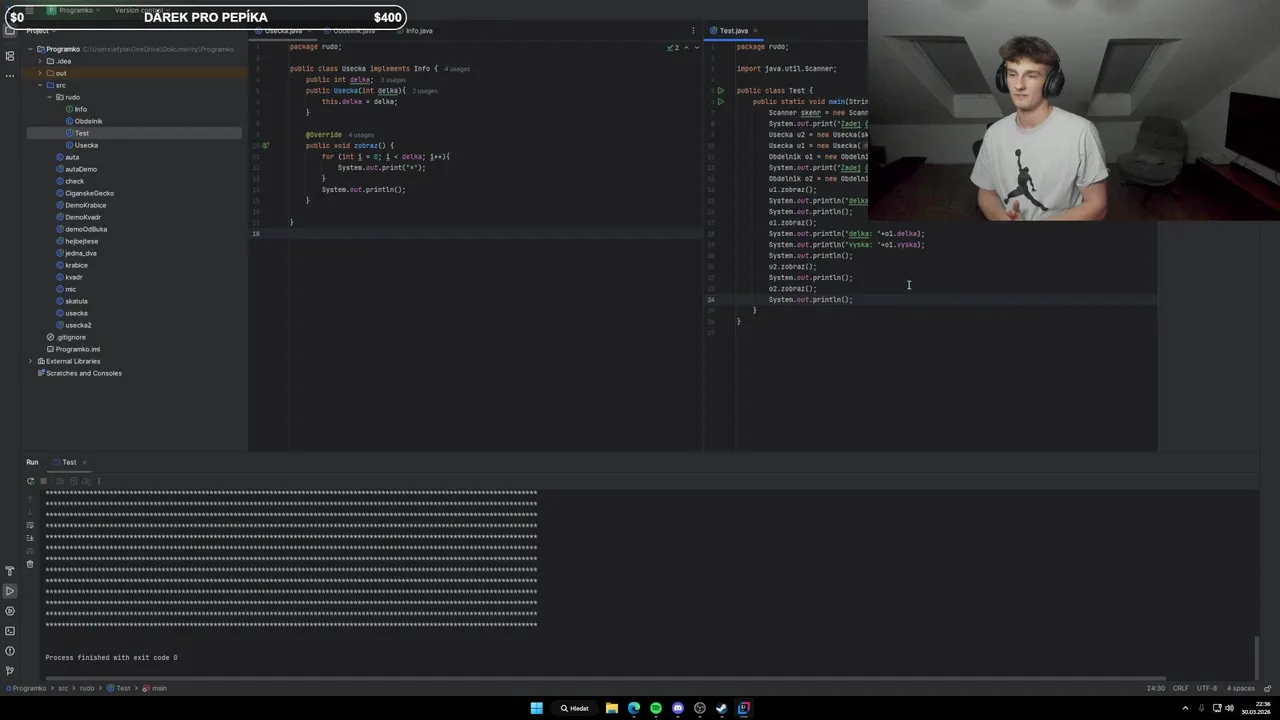Click run gutter icon beside main method

[720, 102]
